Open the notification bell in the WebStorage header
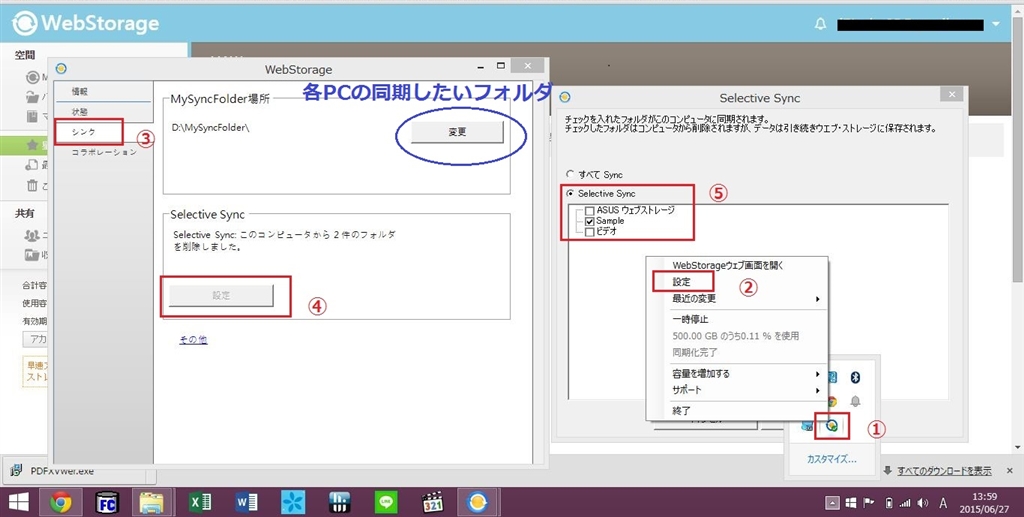Image resolution: width=1024 pixels, height=517 pixels. pyautogui.click(x=821, y=24)
